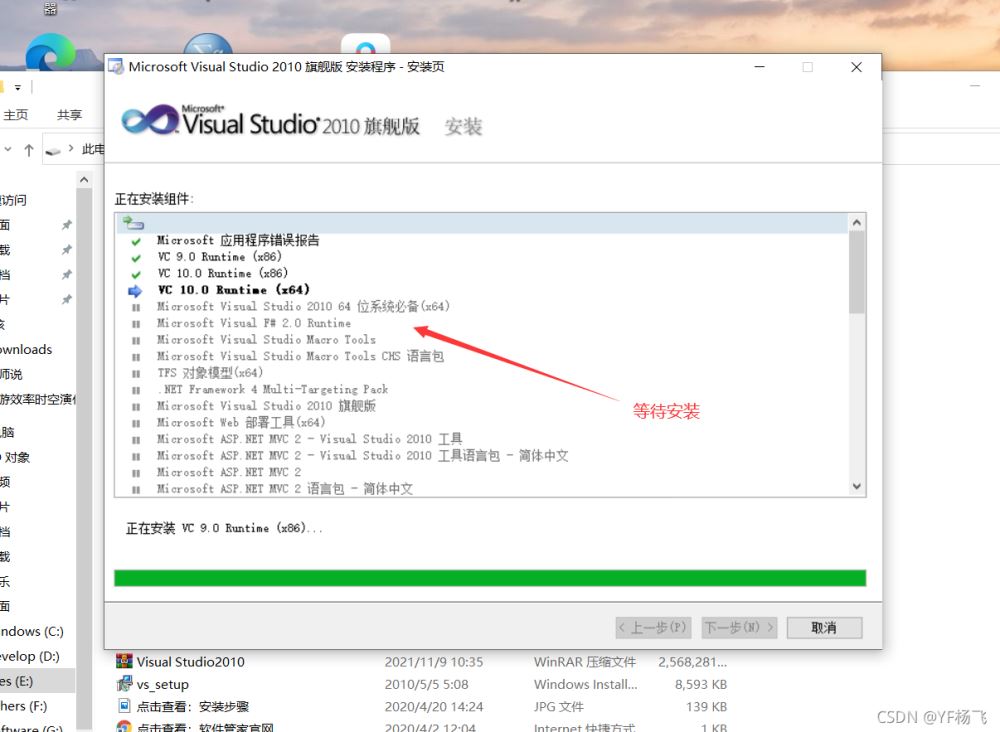Click '2021/11/9 10:35' date of Visual Studio2010
This screenshot has height=732, width=1000.
[x=434, y=662]
